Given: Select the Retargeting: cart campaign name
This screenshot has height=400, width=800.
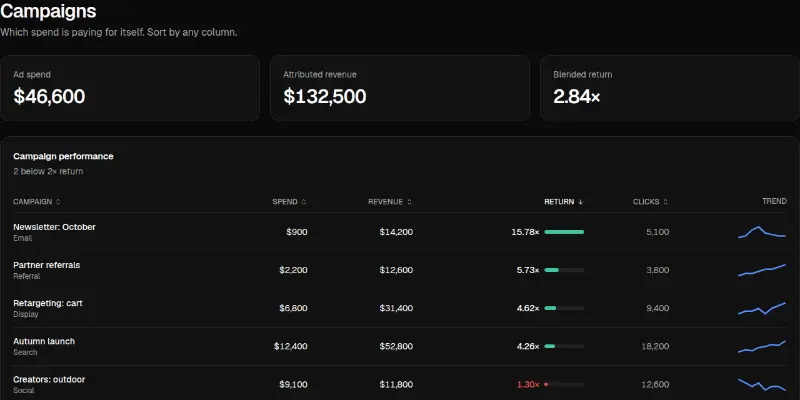Looking at the screenshot, I should [48, 303].
